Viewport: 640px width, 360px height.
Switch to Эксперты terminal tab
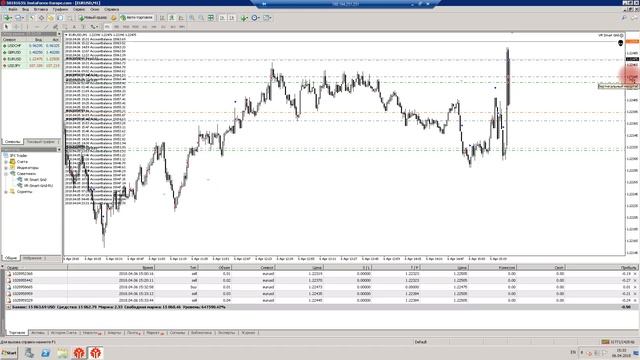(x=226, y=333)
